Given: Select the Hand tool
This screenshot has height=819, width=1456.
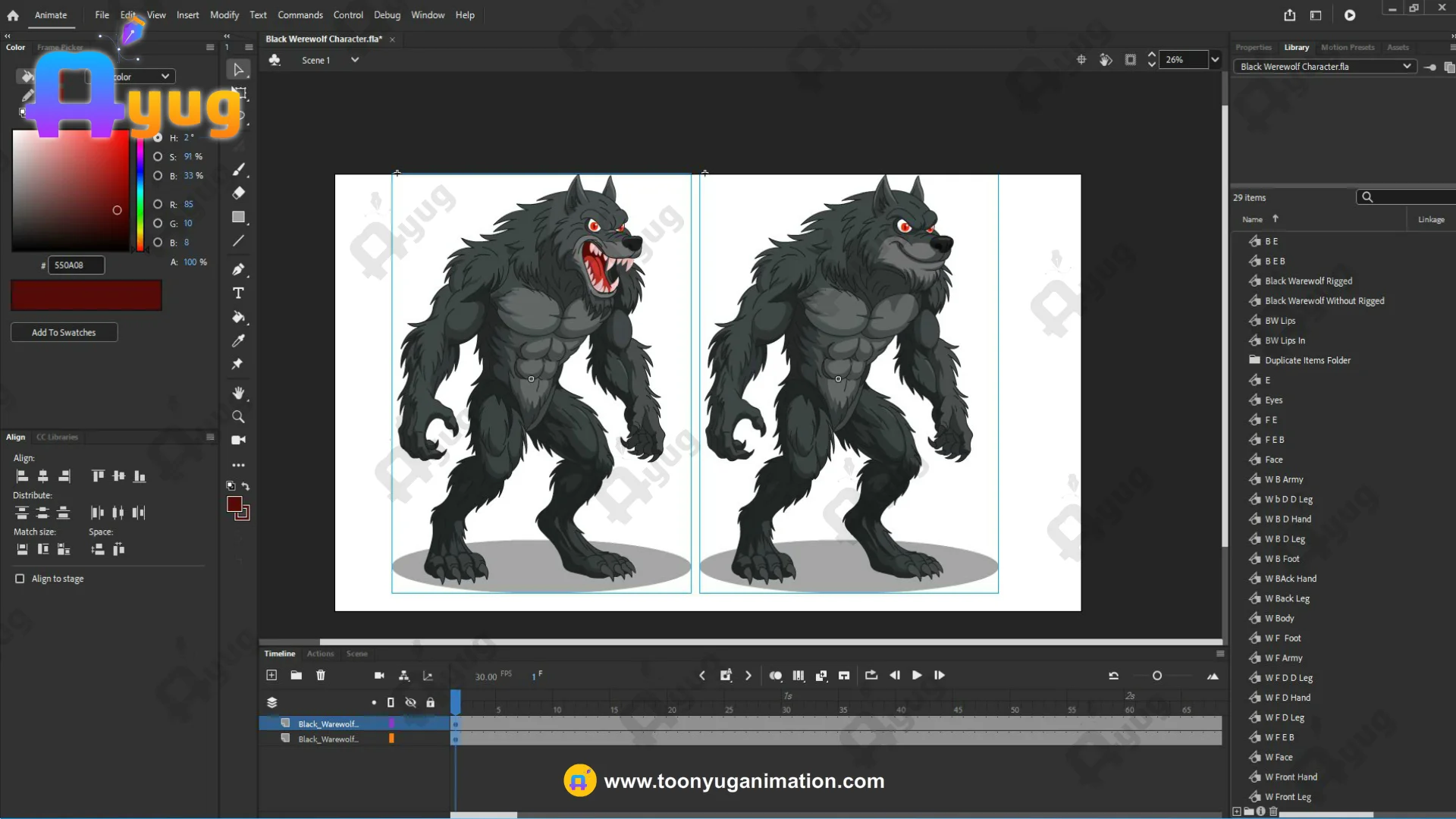Looking at the screenshot, I should [238, 393].
